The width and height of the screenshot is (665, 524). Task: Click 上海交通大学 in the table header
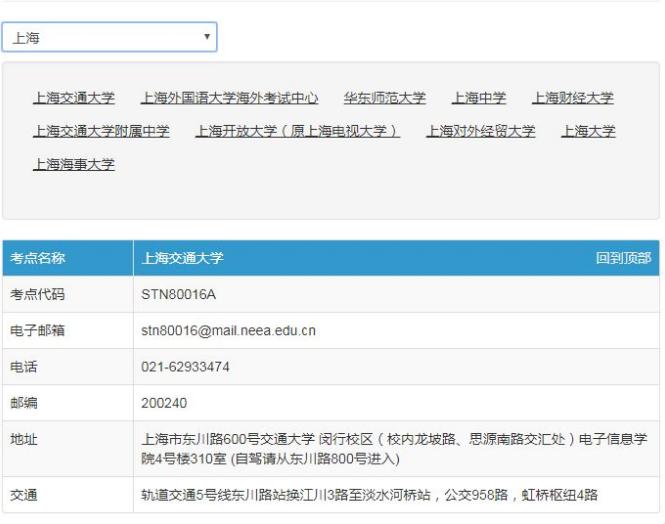pos(182,258)
